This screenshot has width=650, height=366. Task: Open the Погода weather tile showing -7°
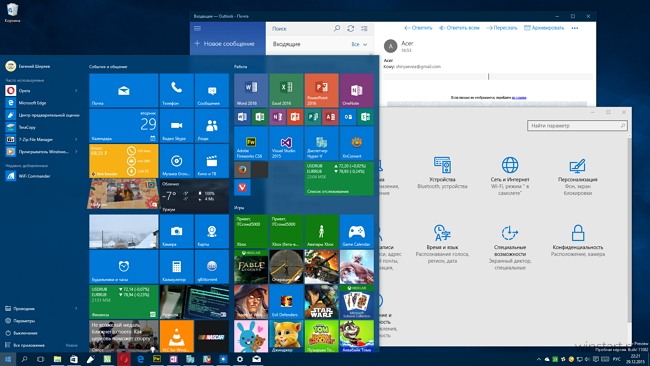[194, 196]
